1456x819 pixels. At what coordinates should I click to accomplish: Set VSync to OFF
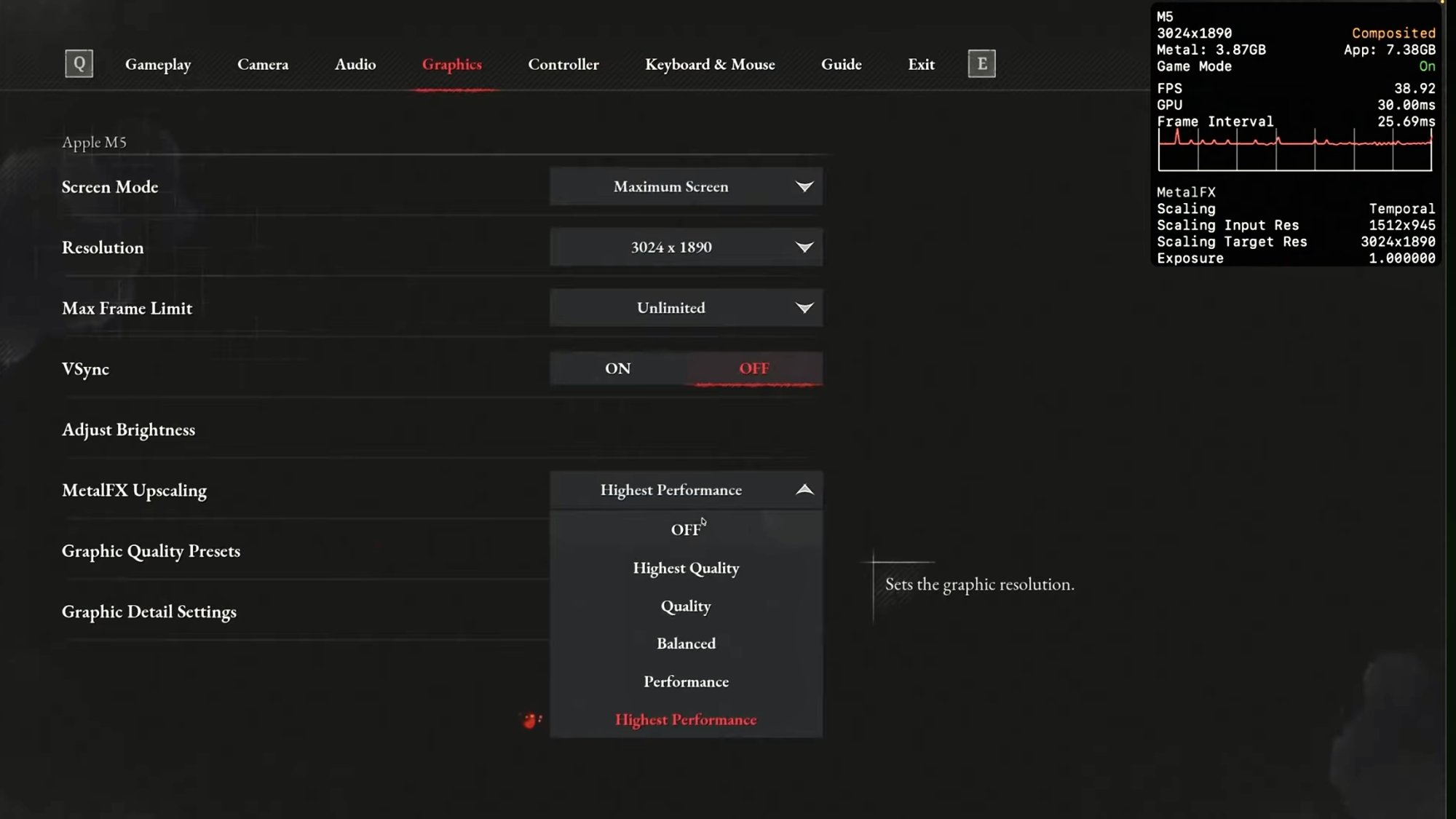coord(753,368)
